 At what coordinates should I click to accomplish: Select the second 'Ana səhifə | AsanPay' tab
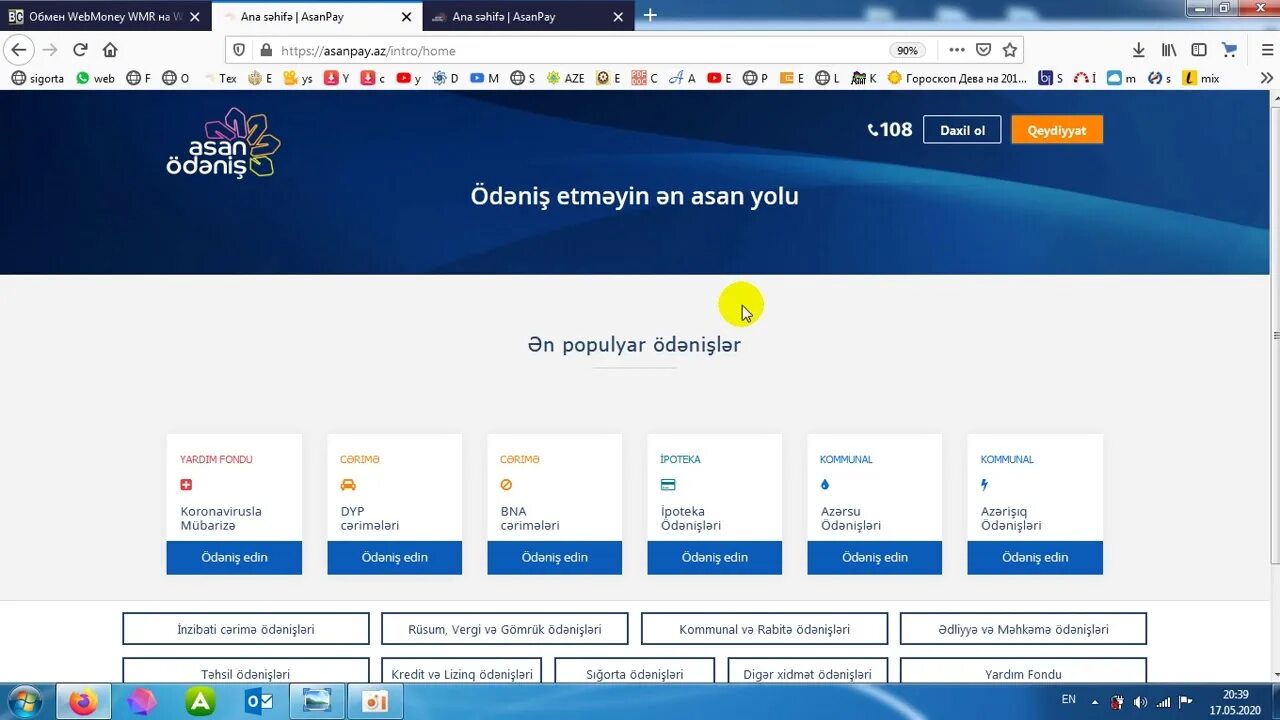pos(530,17)
